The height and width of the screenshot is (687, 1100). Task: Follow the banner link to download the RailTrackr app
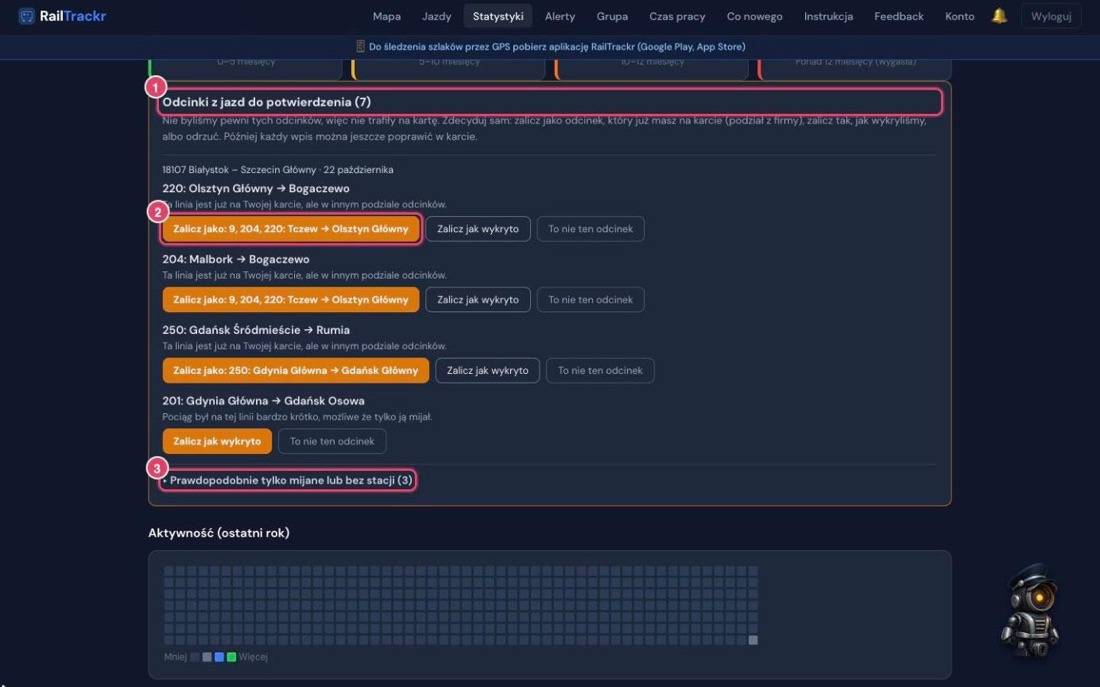click(x=557, y=46)
